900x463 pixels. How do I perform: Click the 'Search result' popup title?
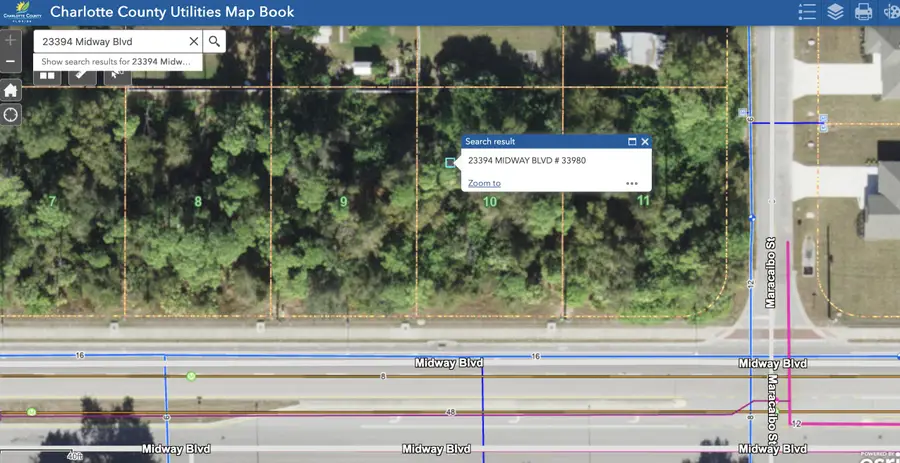pos(490,142)
